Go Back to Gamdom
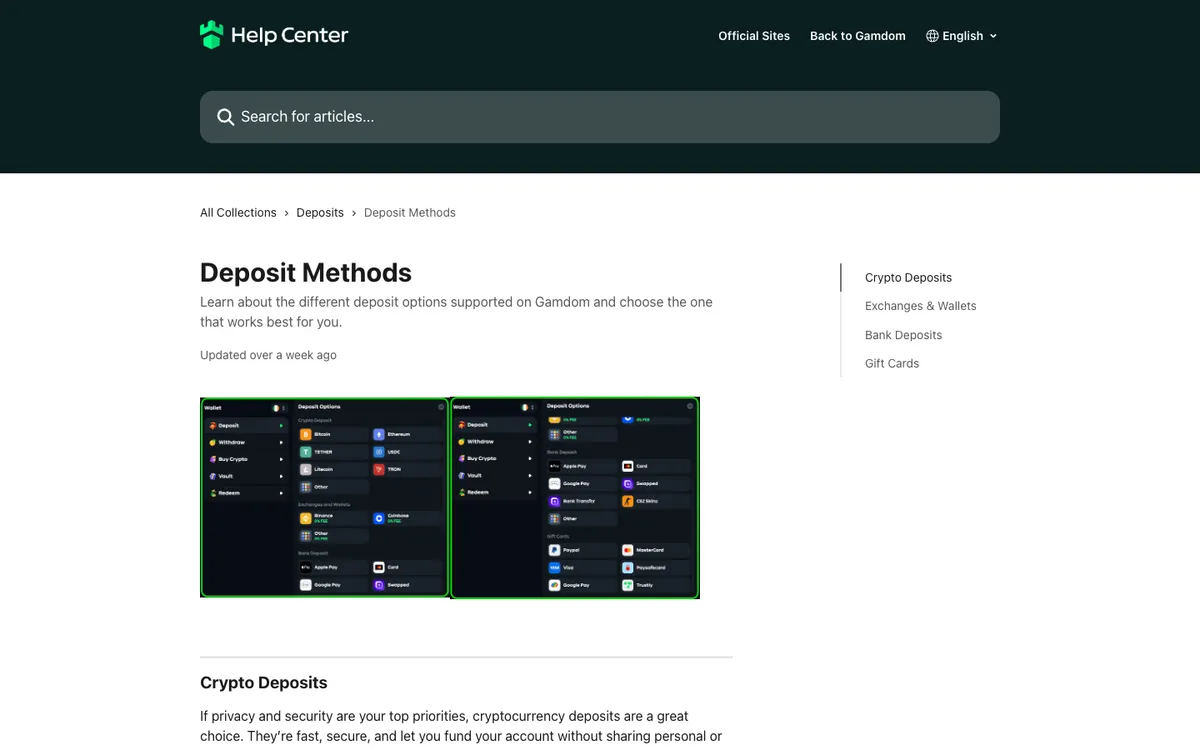Viewport: 1200px width, 750px height. pos(858,36)
